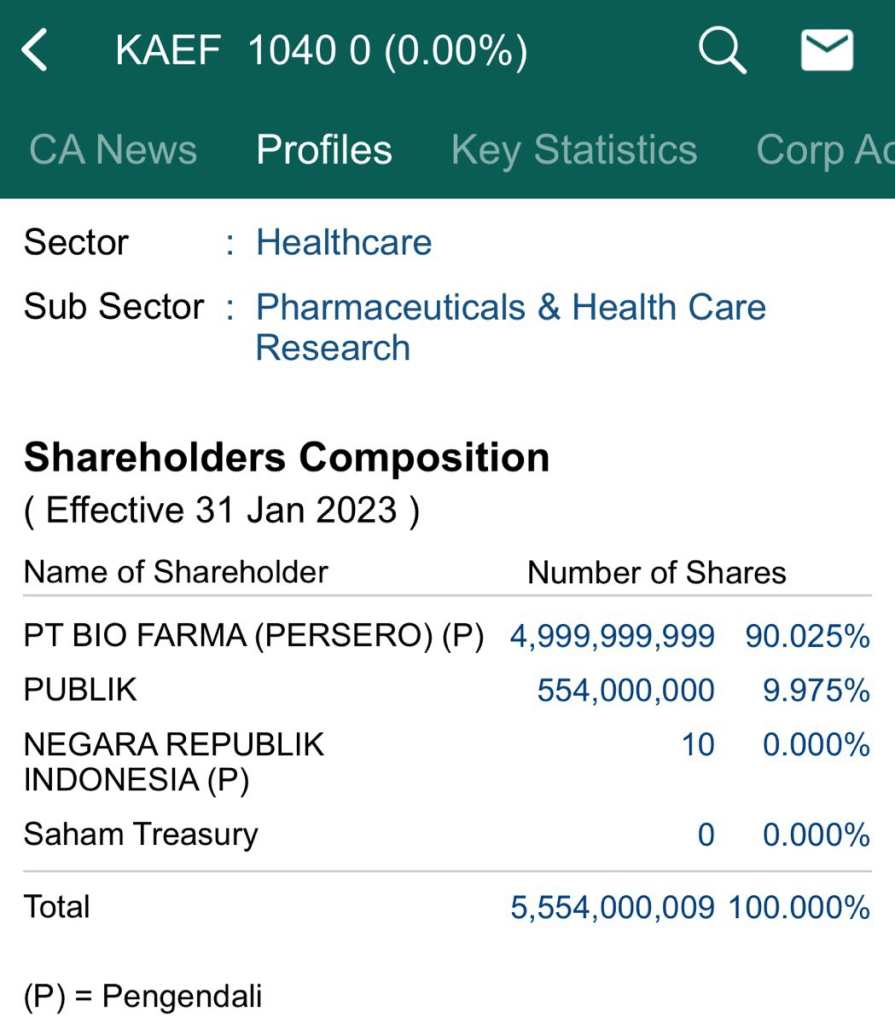Tap the total 5,554,000,009 shares value
The height and width of the screenshot is (1023, 895).
[612, 908]
